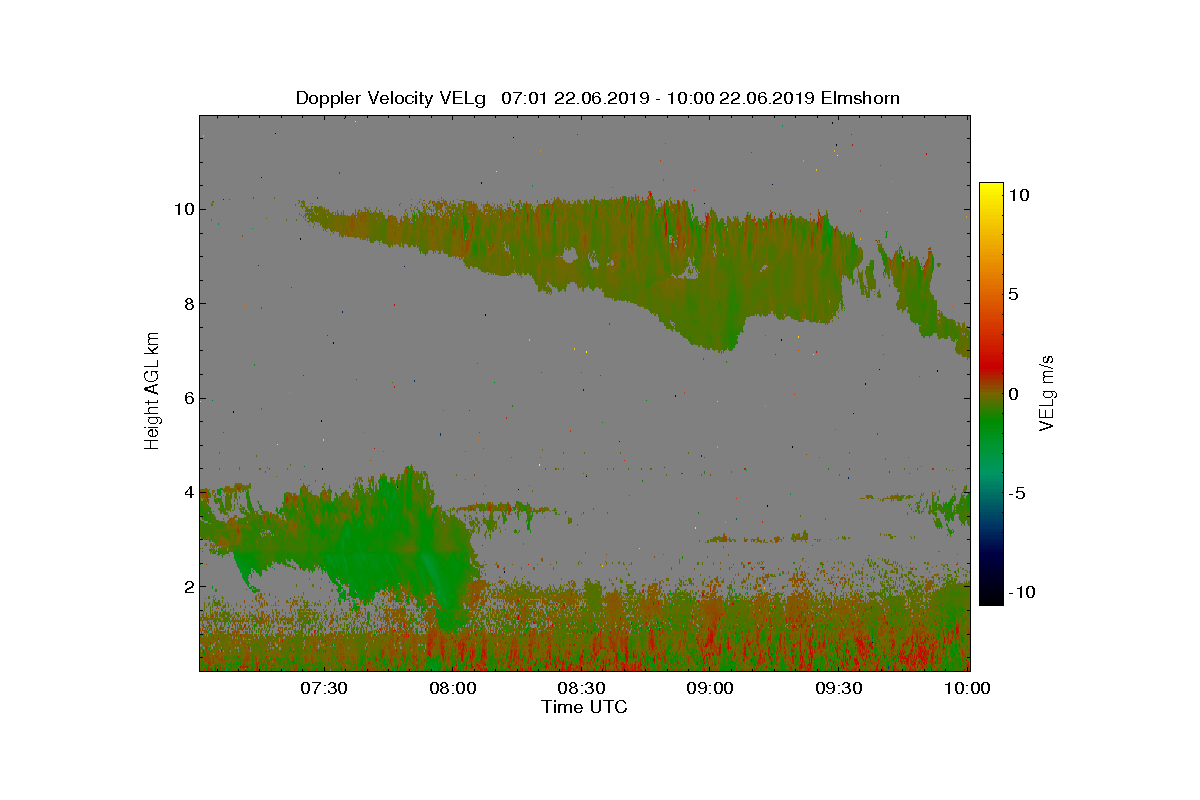Click 'Elmshorn' in the plot title
1200x800 pixels.
point(860,98)
